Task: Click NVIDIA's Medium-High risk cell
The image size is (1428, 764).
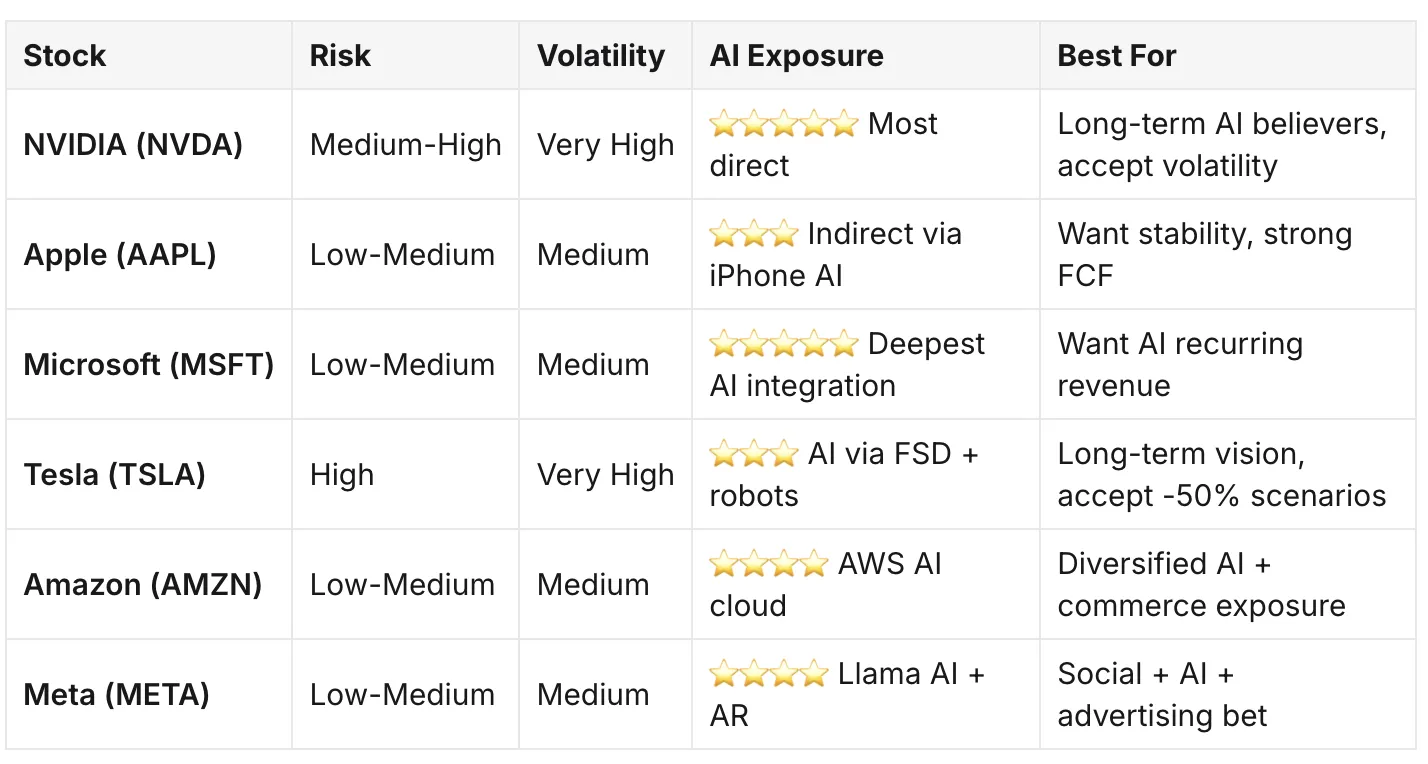Action: 406,145
